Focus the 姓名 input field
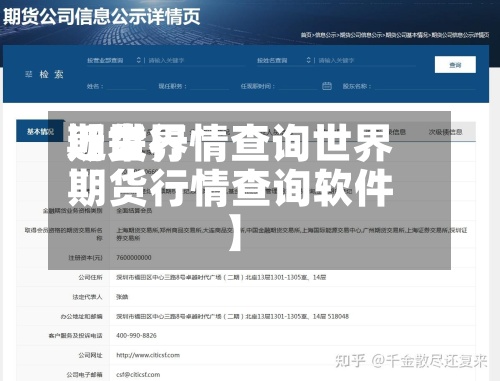Viewport: 500px width, 381px height. point(126,86)
